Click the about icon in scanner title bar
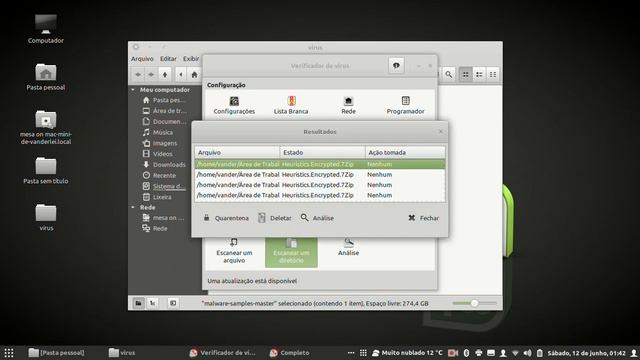Screen dimensions: 640x360 coord(396,65)
